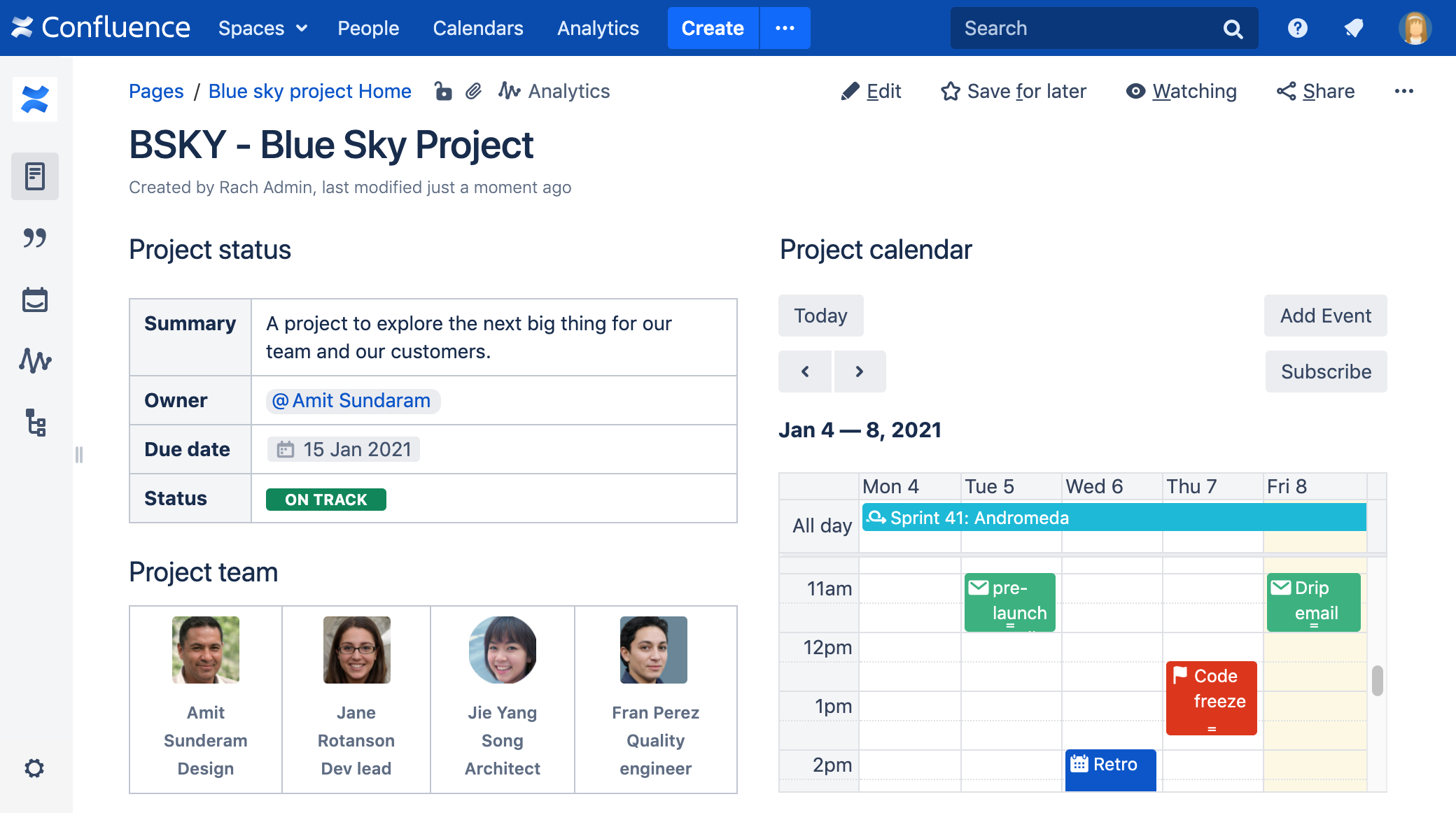Screen dimensions: 1456x813
Task: Open the People menu item
Action: (367, 27)
